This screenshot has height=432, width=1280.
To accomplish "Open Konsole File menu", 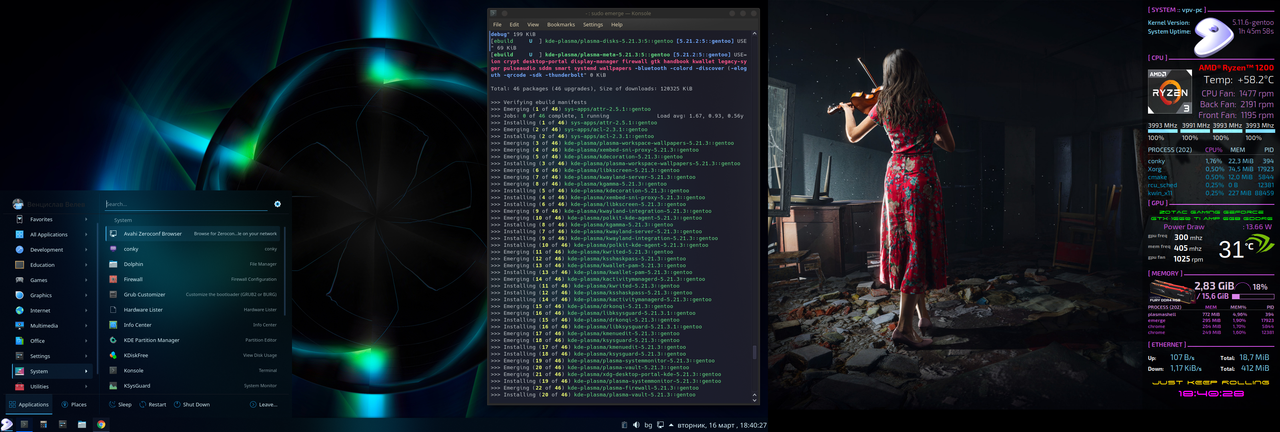I will coord(497,24).
